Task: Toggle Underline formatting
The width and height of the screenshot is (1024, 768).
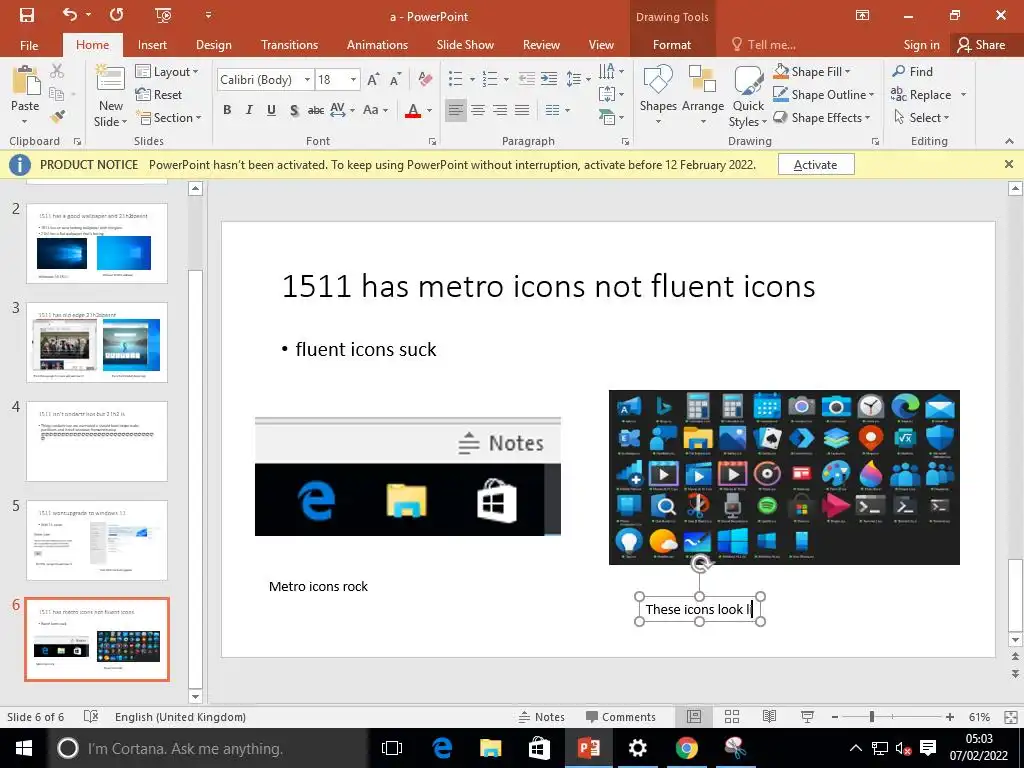Action: 271,110
